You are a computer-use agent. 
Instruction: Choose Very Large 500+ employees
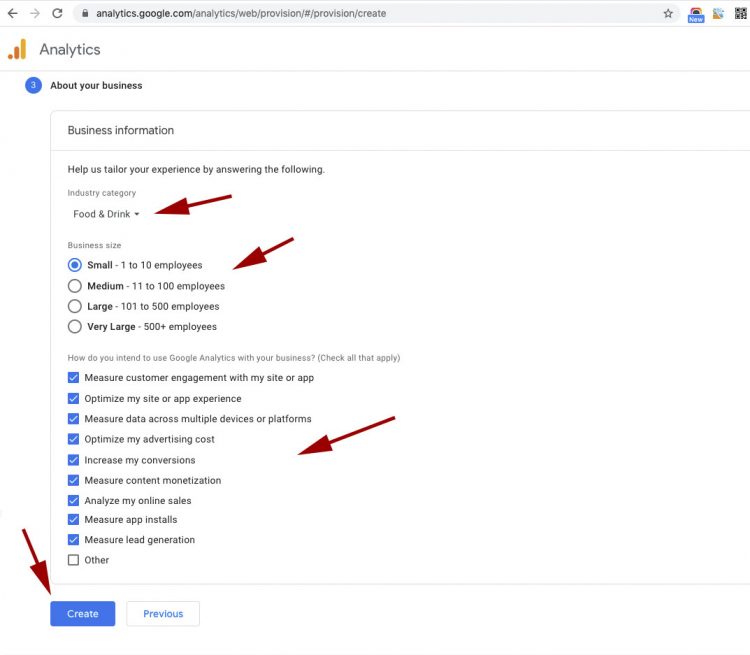[75, 327]
